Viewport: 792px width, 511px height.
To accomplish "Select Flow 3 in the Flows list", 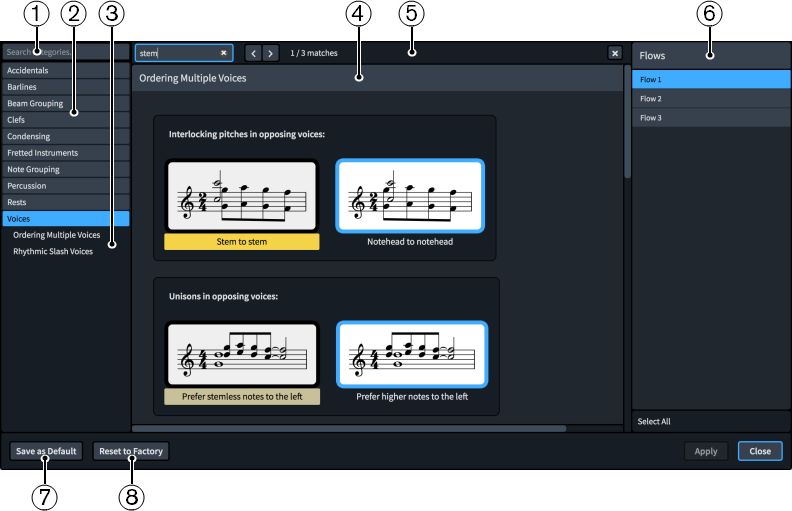I will pos(711,118).
